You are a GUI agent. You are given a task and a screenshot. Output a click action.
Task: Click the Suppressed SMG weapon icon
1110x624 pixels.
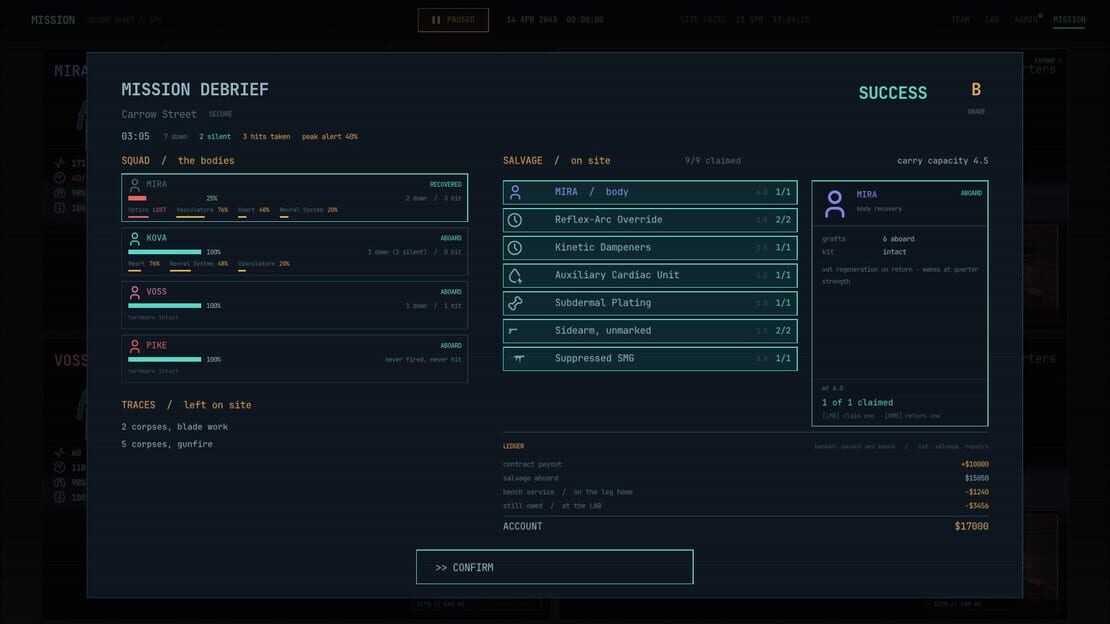519,358
